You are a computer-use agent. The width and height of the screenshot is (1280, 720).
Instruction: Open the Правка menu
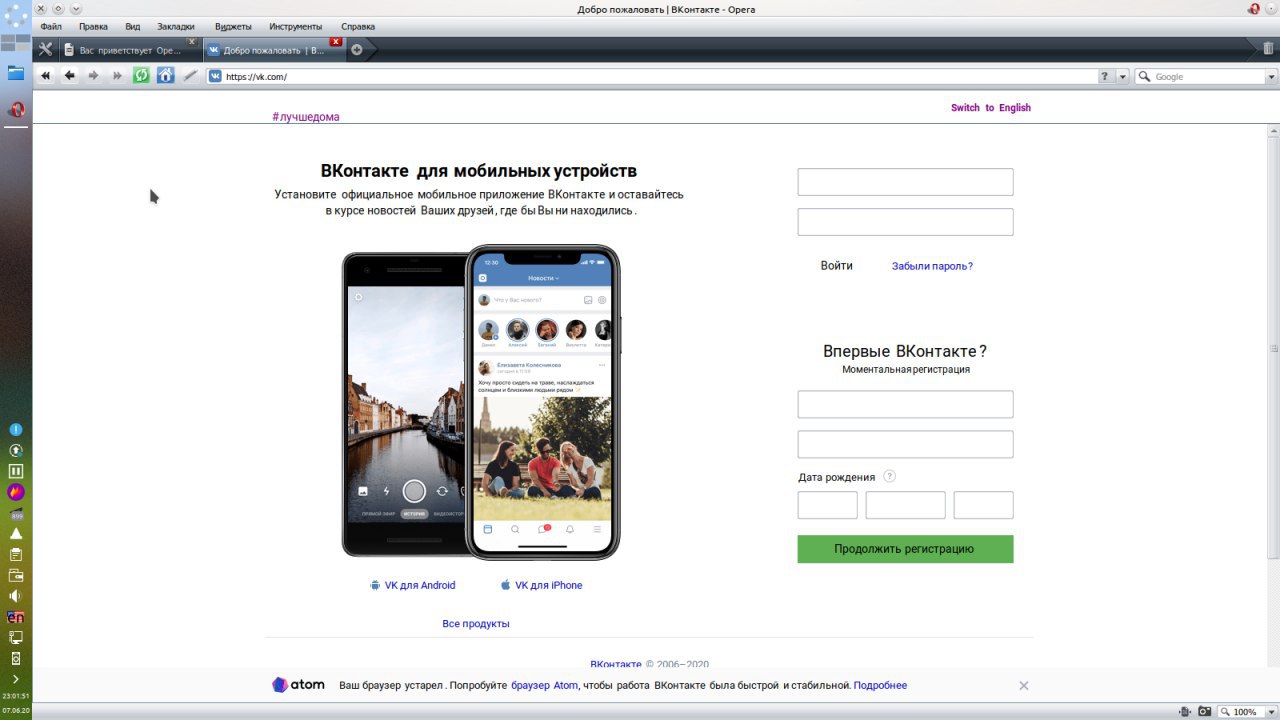pyautogui.click(x=93, y=26)
